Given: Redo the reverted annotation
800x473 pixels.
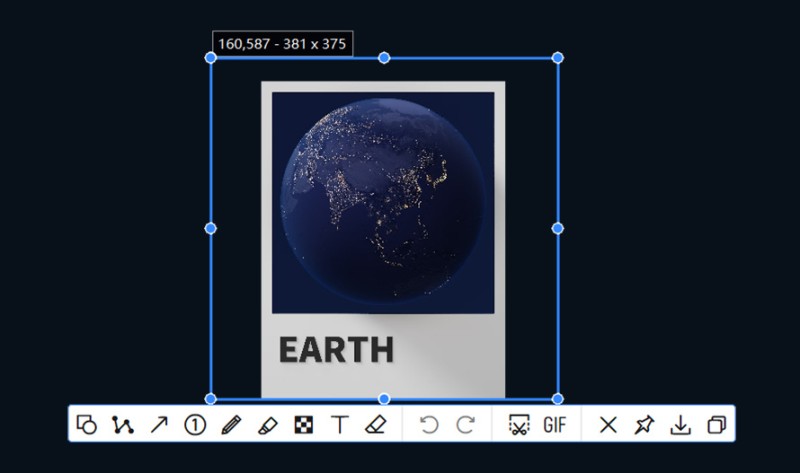Looking at the screenshot, I should [x=465, y=424].
